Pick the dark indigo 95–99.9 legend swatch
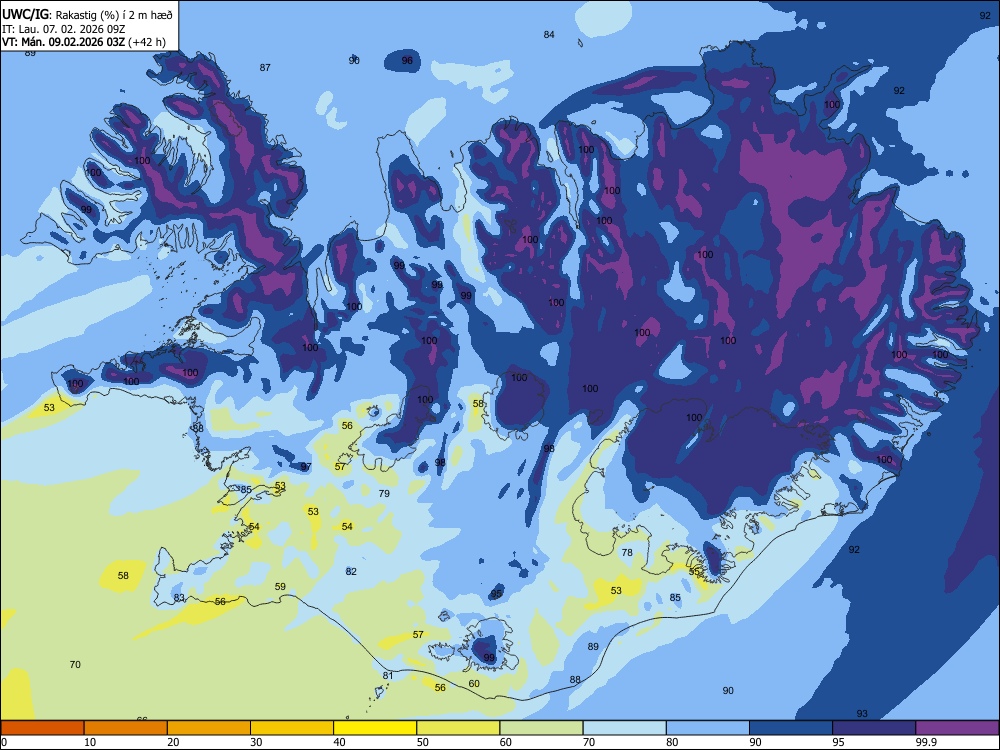Image resolution: width=1000 pixels, height=750 pixels. click(x=874, y=728)
